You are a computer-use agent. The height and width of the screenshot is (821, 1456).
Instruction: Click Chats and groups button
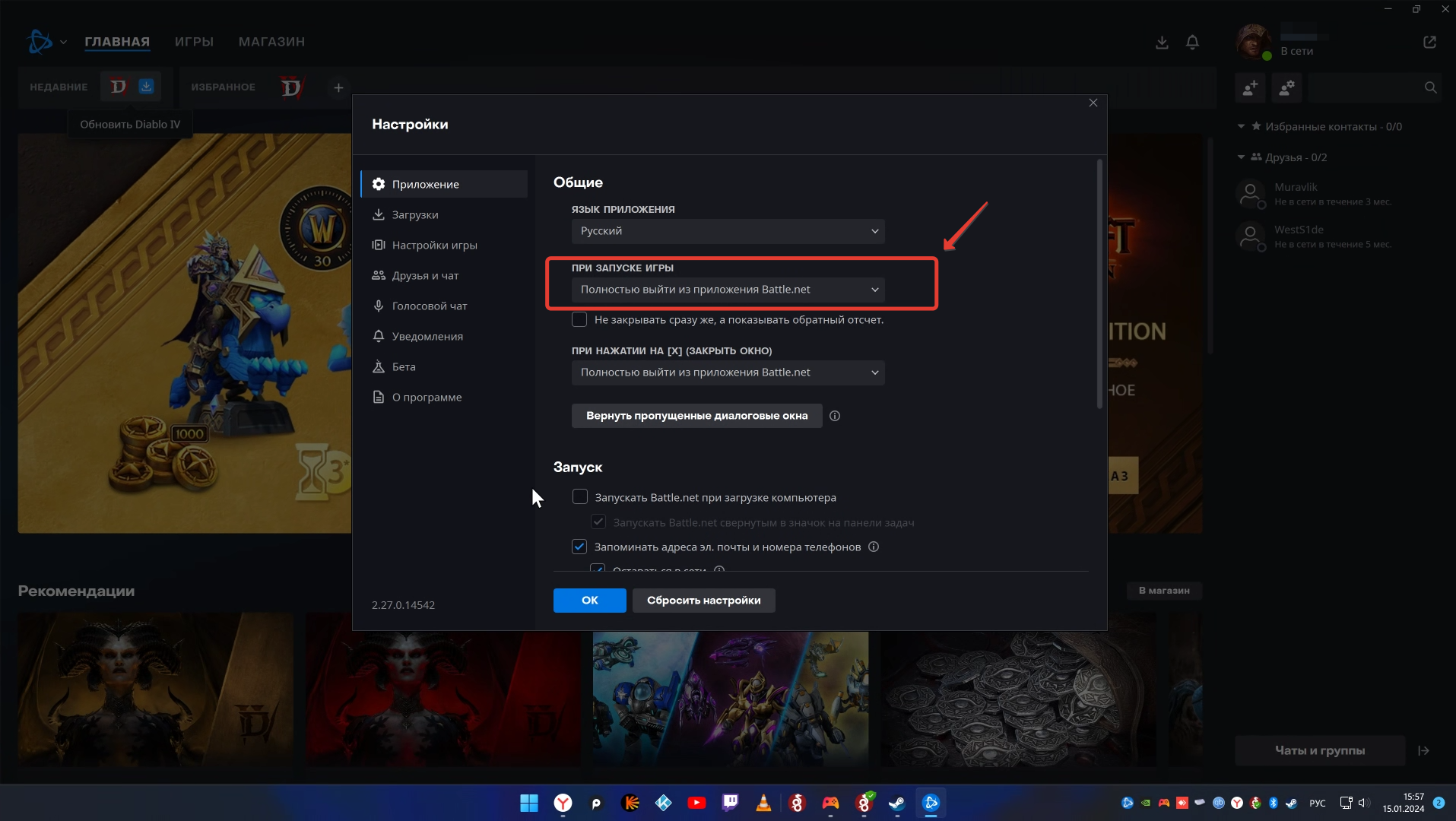click(x=1320, y=750)
